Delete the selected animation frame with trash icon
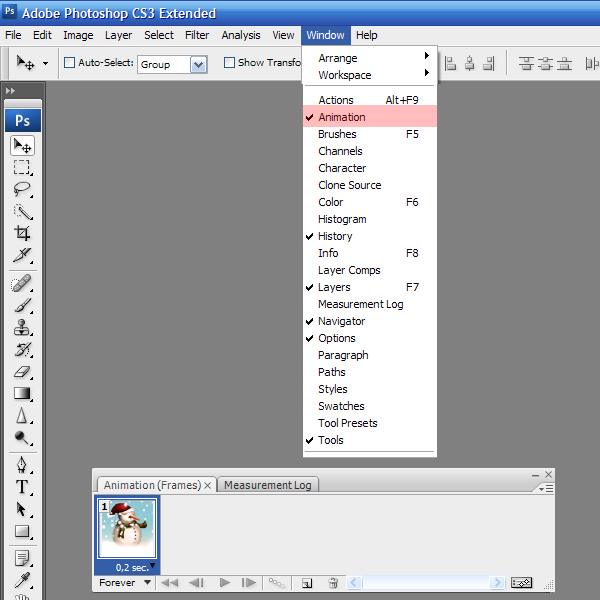600x600 pixels. point(333,583)
